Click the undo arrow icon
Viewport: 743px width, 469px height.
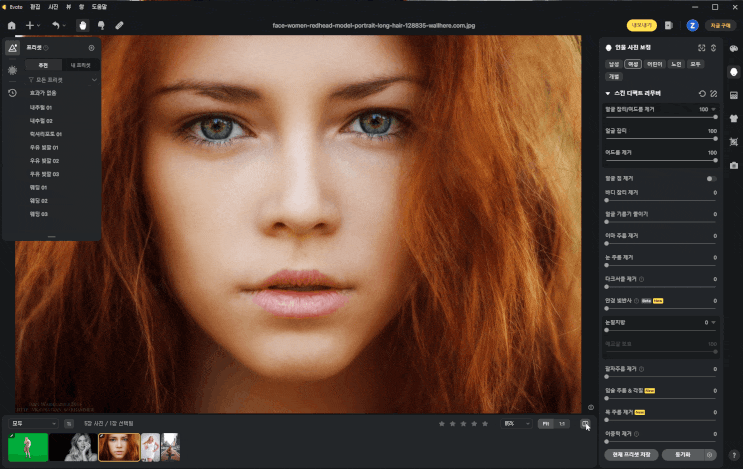click(55, 26)
